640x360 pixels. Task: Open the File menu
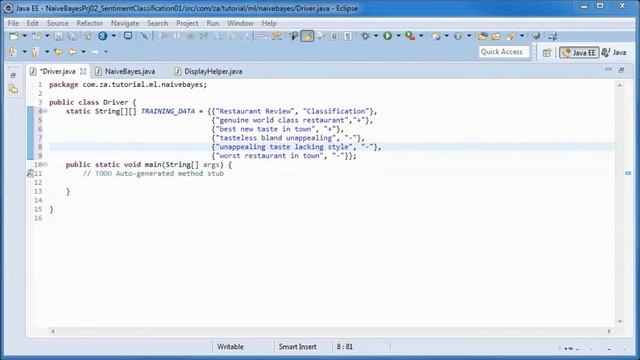click(13, 23)
